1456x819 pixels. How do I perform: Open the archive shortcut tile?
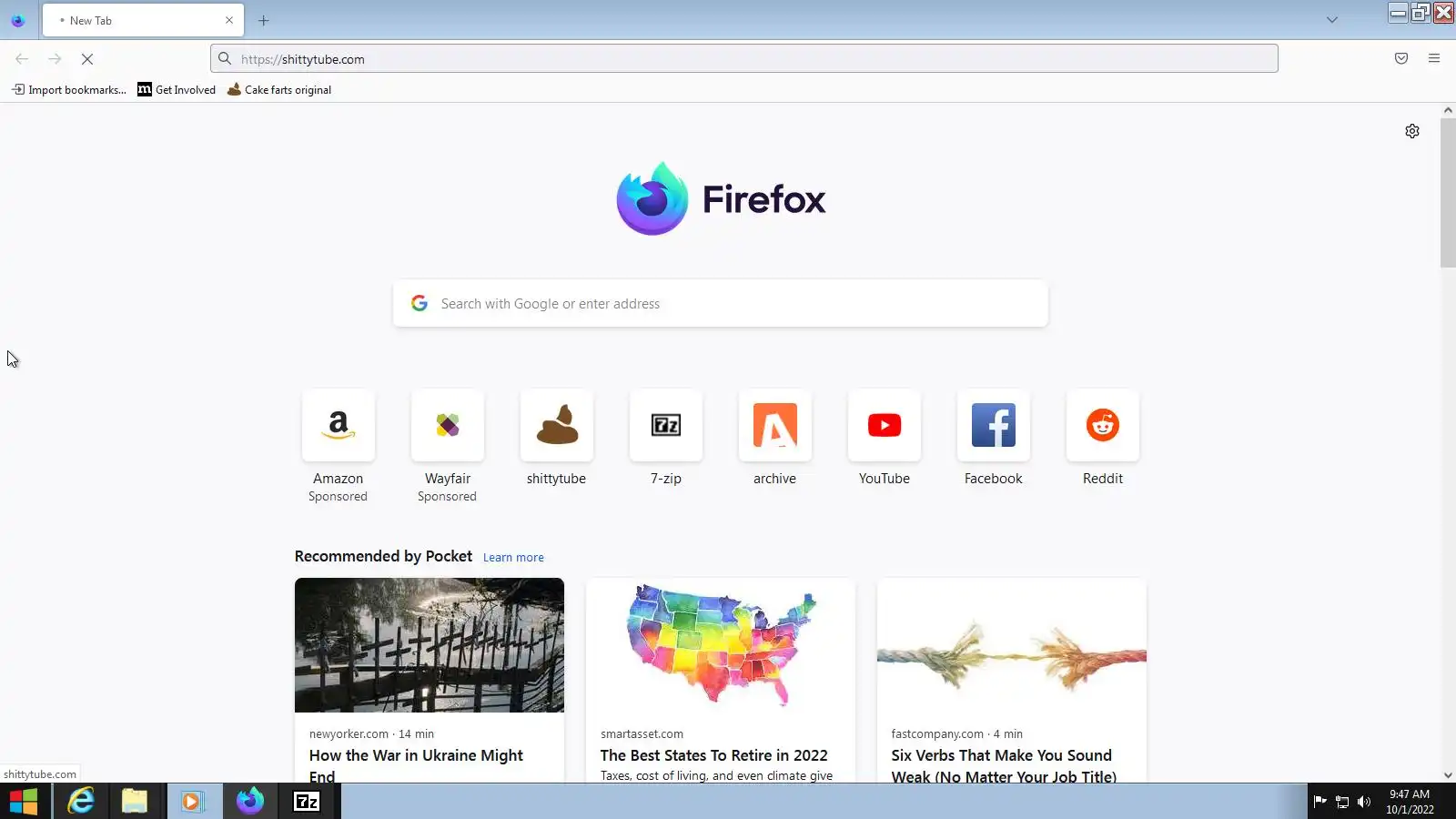click(x=774, y=425)
